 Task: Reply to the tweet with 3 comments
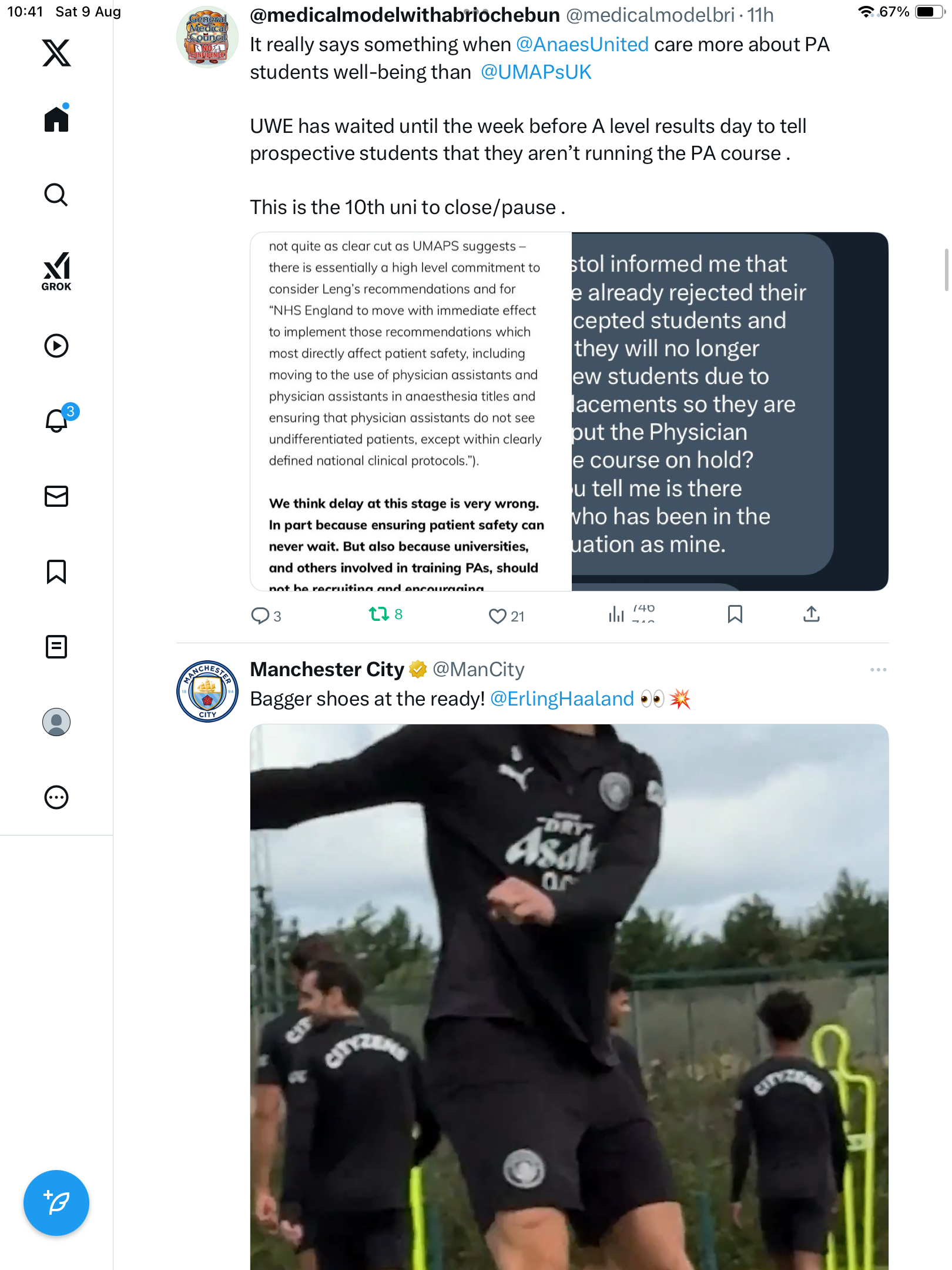coord(266,616)
